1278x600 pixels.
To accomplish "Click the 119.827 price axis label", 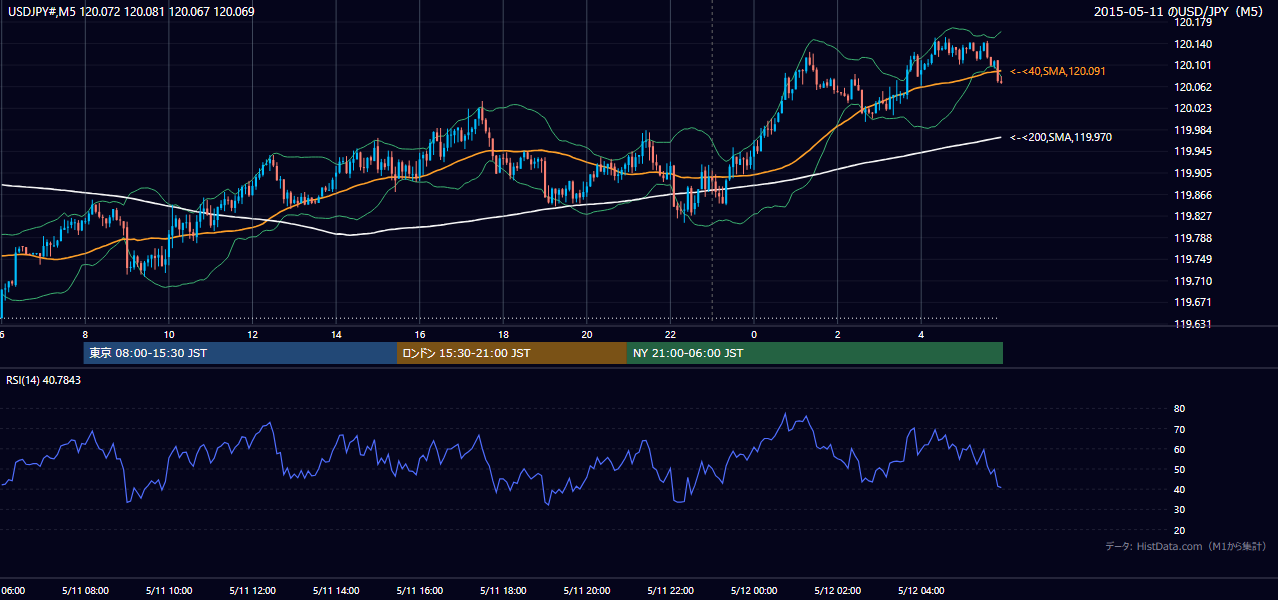I will coord(1192,216).
